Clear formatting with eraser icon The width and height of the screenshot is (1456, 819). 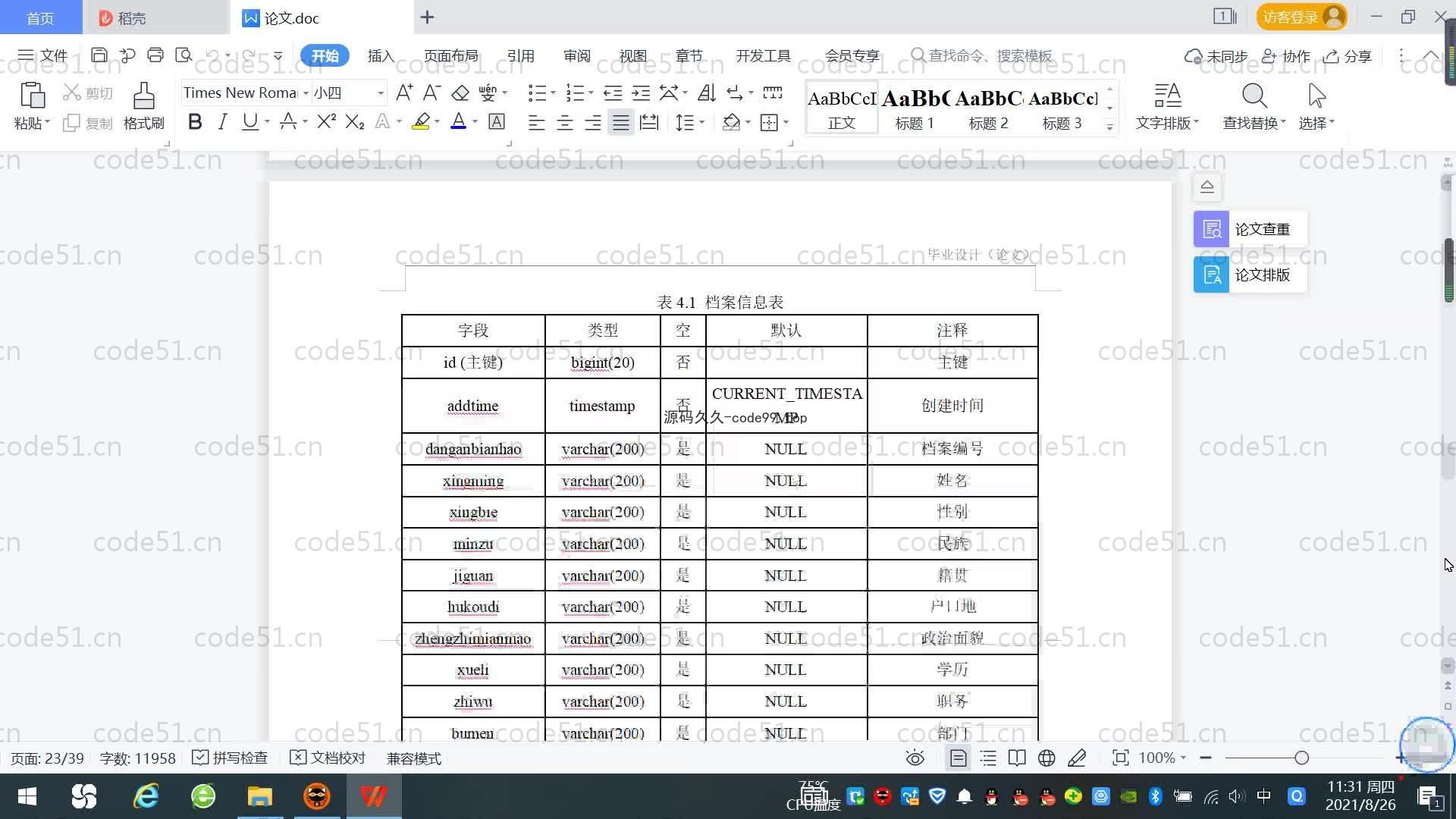(x=460, y=93)
